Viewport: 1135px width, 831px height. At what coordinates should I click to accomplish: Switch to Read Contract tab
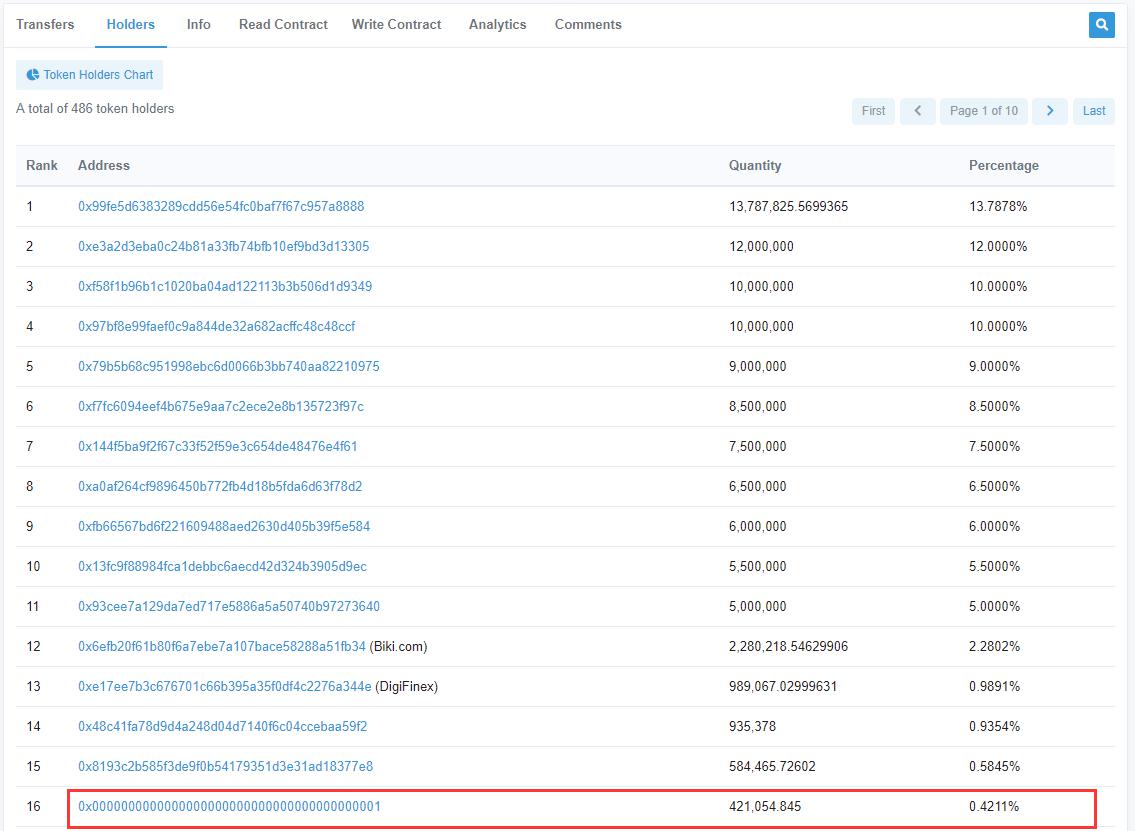pyautogui.click(x=283, y=25)
